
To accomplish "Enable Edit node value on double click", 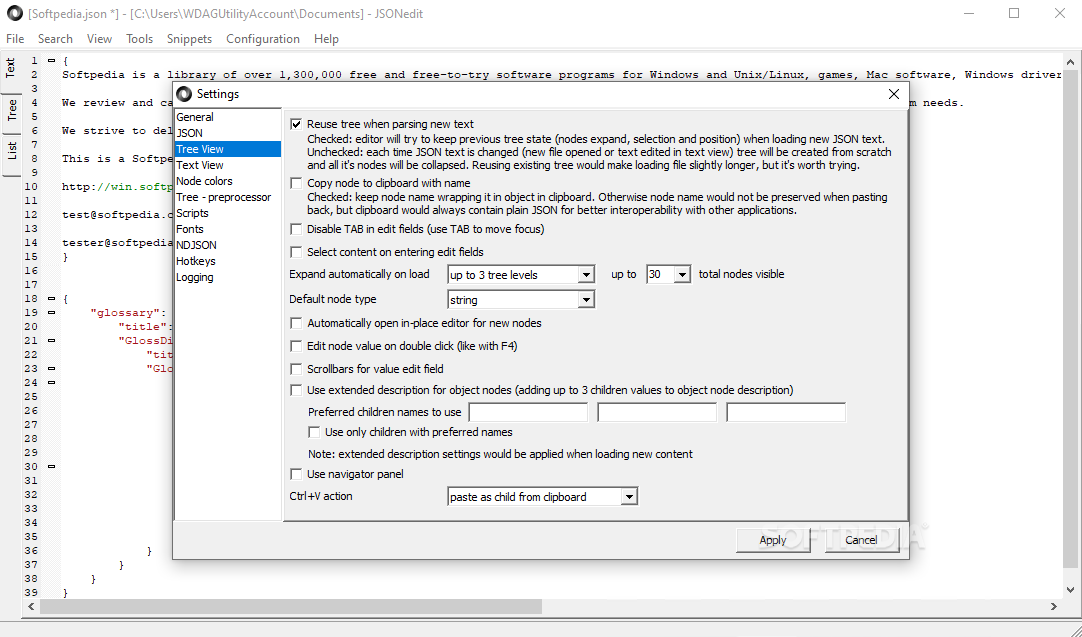I will [x=296, y=346].
